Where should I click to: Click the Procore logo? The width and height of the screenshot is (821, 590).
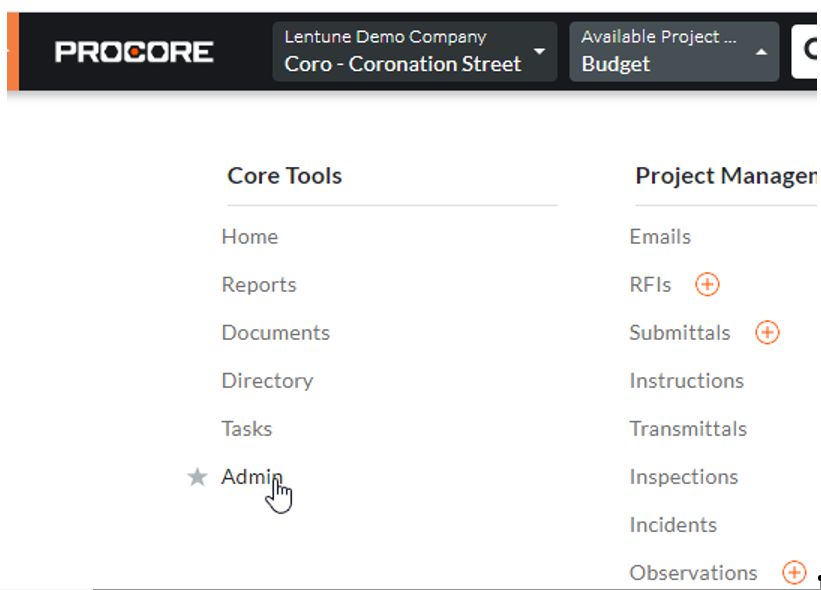[134, 52]
